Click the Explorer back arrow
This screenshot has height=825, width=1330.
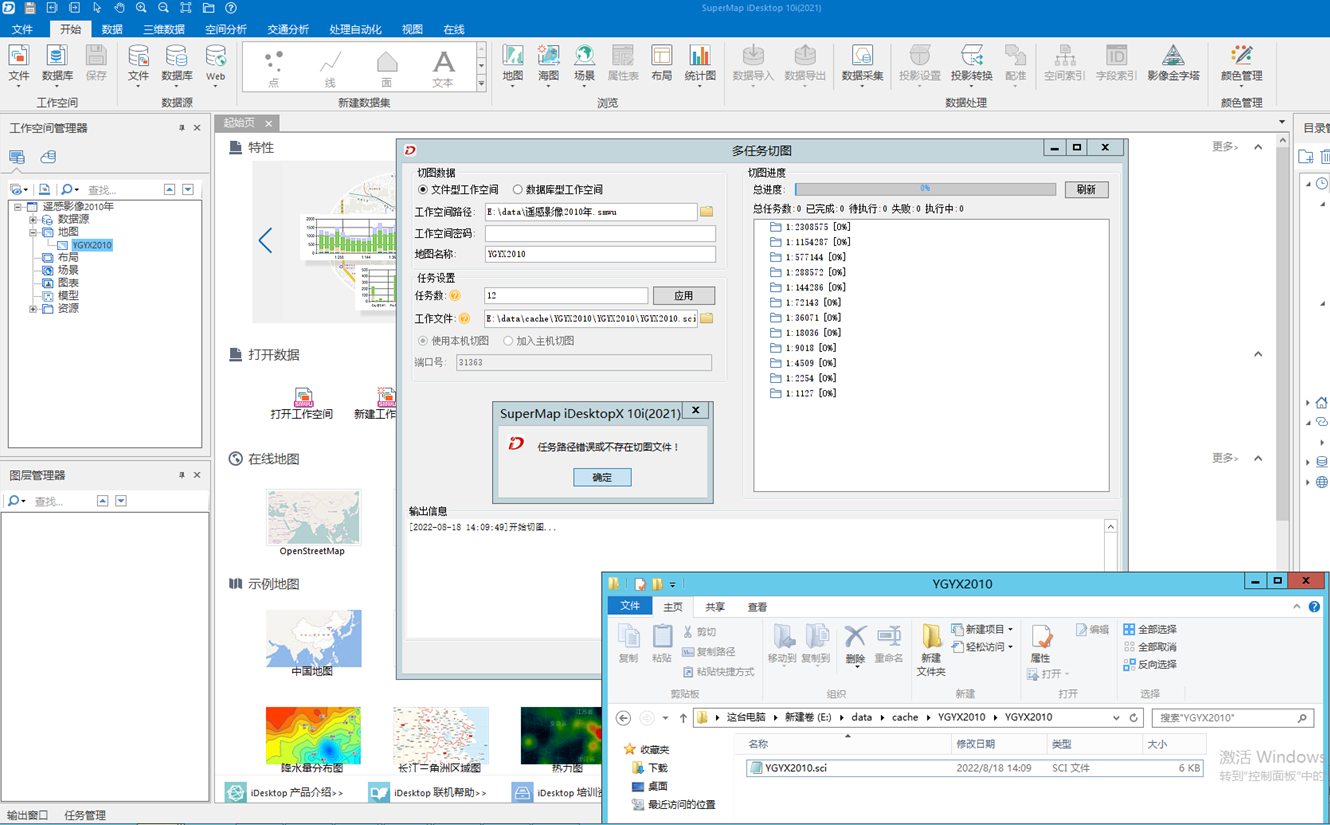coord(623,718)
